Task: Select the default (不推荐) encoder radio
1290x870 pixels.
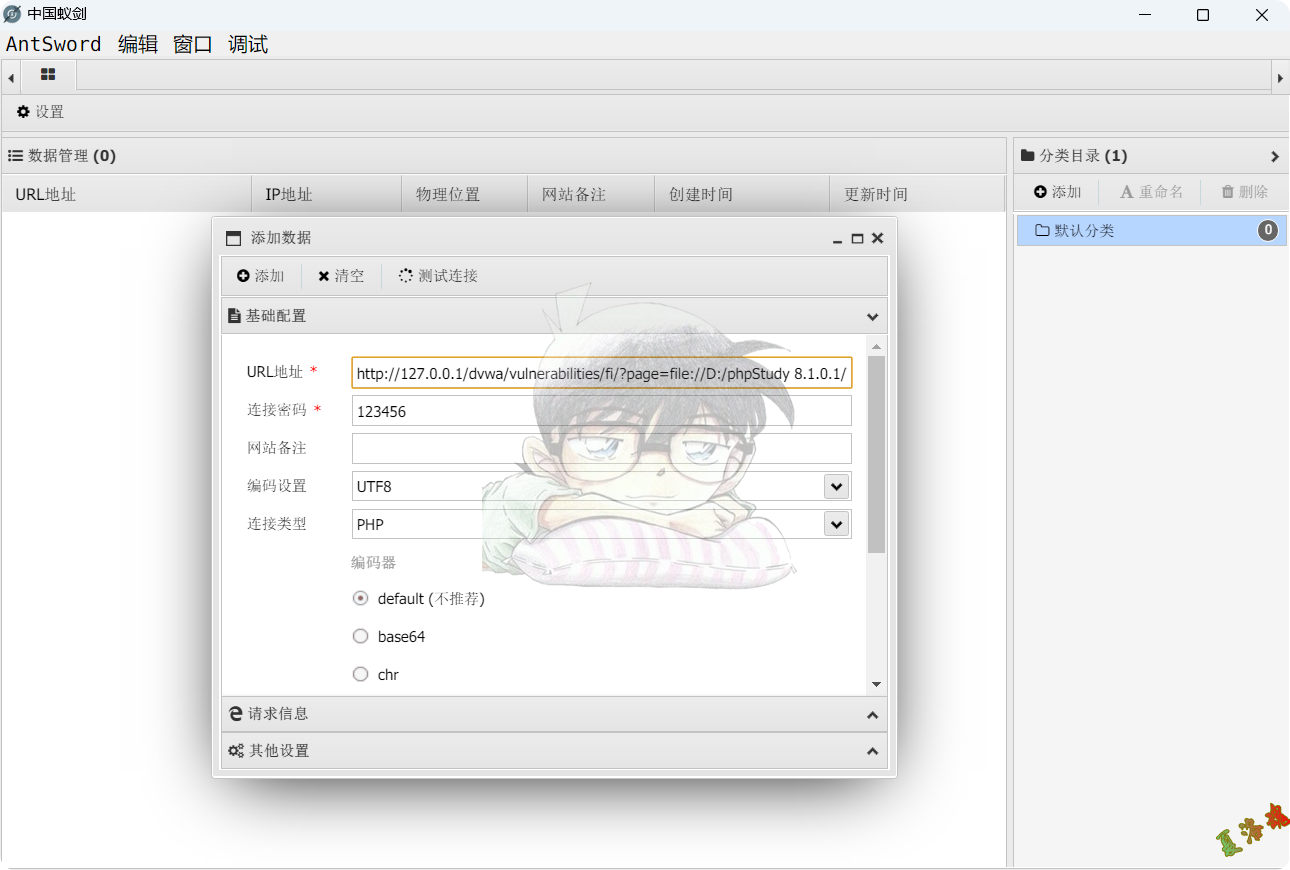Action: [x=361, y=598]
